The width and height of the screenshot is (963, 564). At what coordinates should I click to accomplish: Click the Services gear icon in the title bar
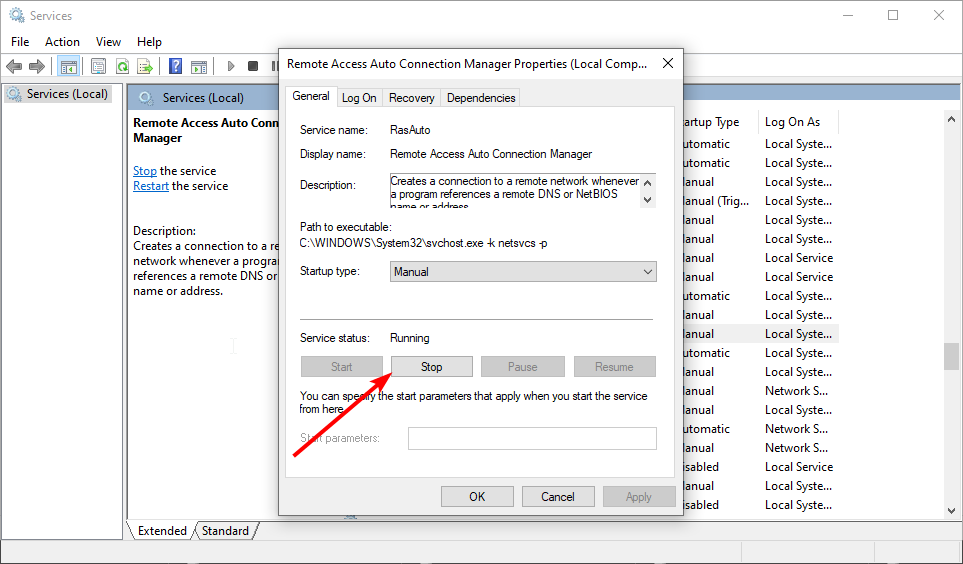17,15
